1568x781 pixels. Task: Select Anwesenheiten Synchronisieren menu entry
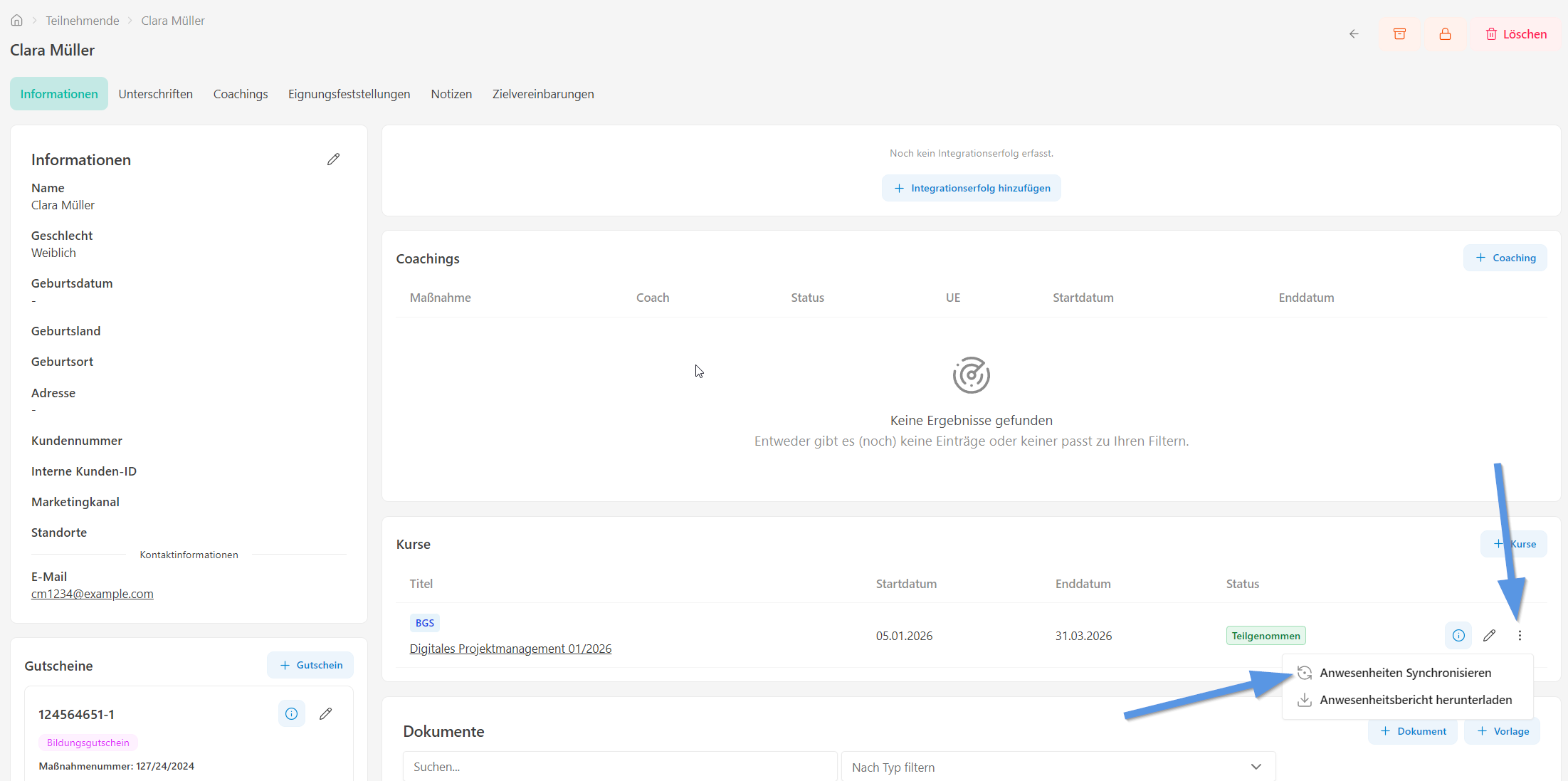tap(1406, 673)
